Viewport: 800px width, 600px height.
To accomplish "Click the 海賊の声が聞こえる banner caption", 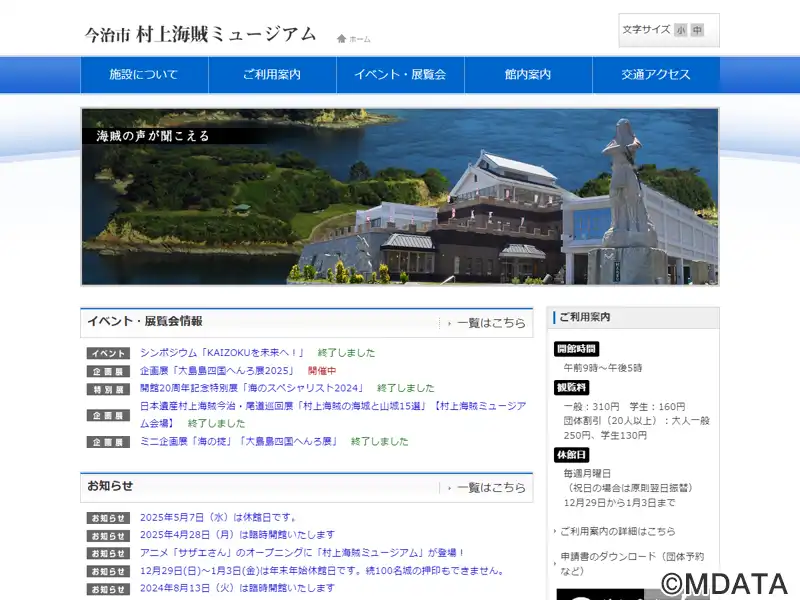I will pos(153,136).
